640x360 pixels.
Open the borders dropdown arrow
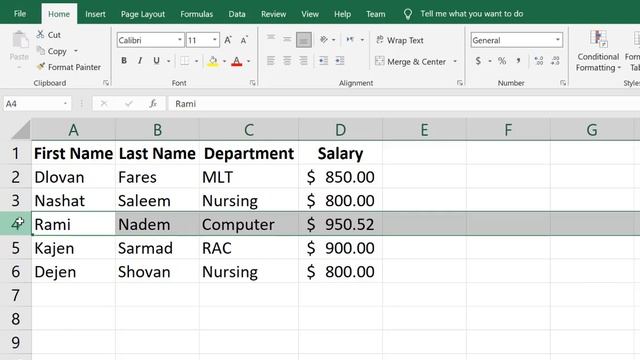196,61
